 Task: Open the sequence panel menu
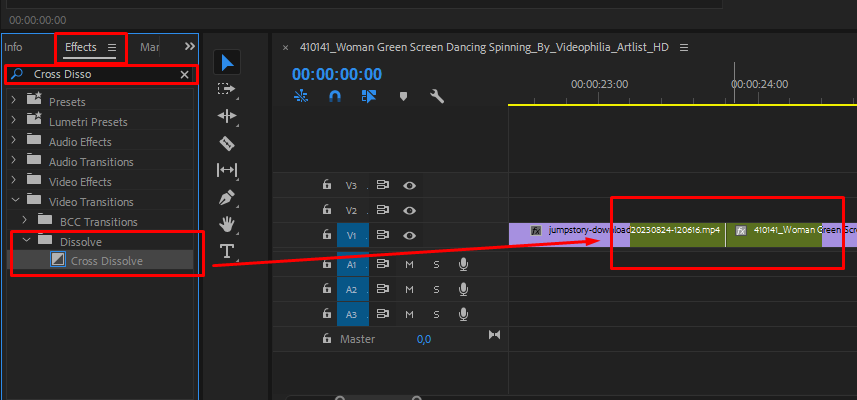point(684,48)
